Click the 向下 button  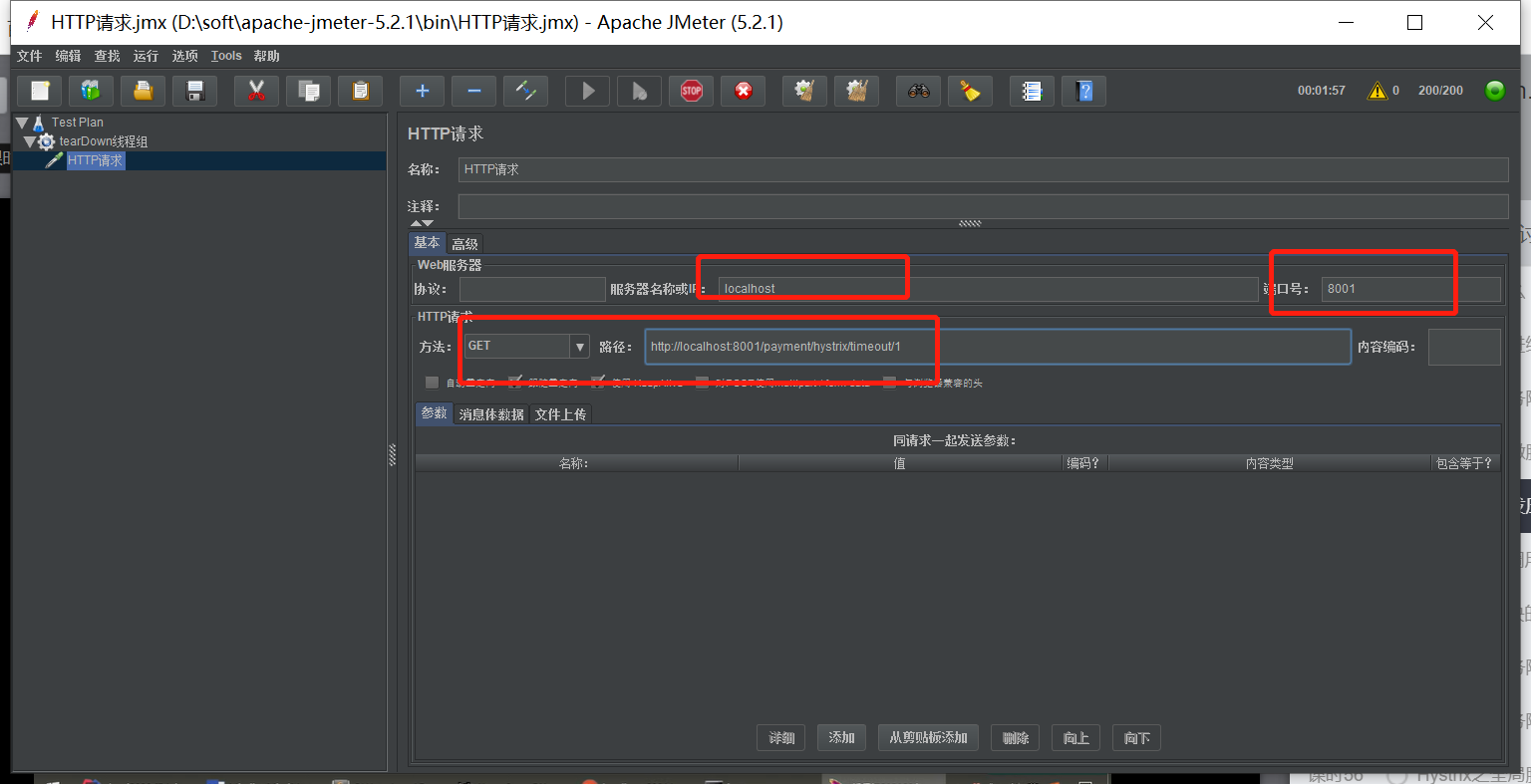[1136, 738]
